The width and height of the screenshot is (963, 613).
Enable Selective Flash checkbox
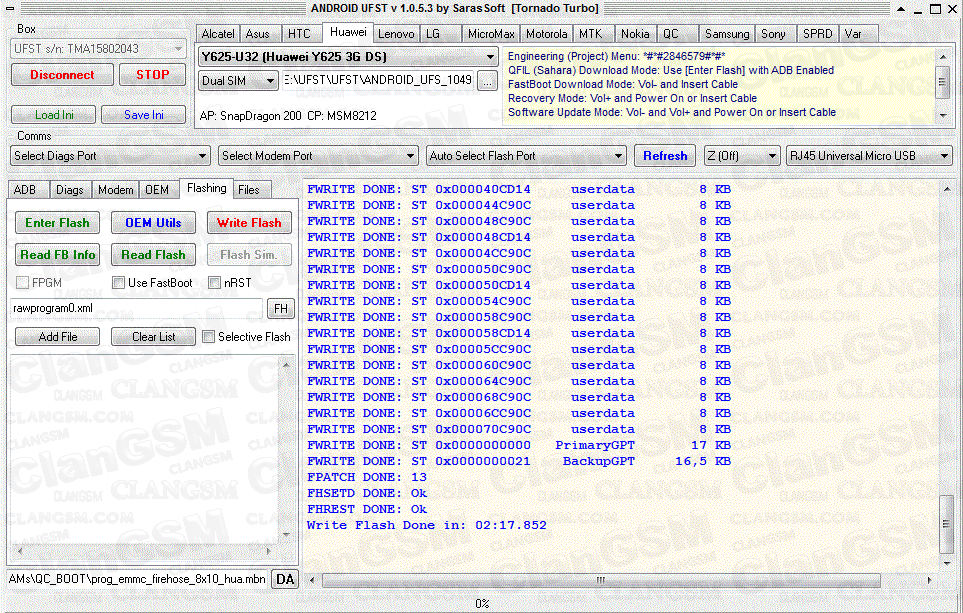(x=209, y=337)
